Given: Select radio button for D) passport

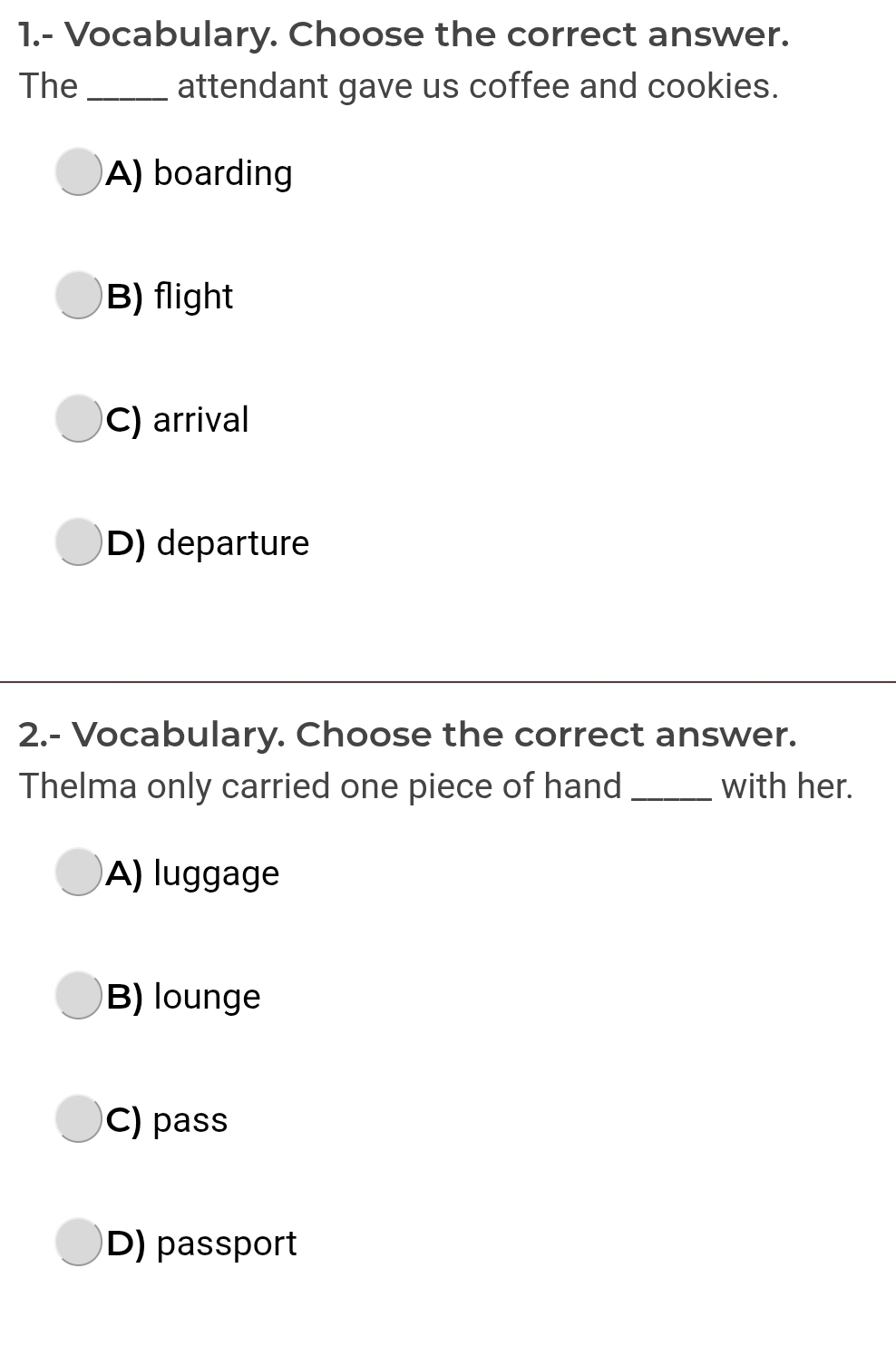Looking at the screenshot, I should 78,1243.
